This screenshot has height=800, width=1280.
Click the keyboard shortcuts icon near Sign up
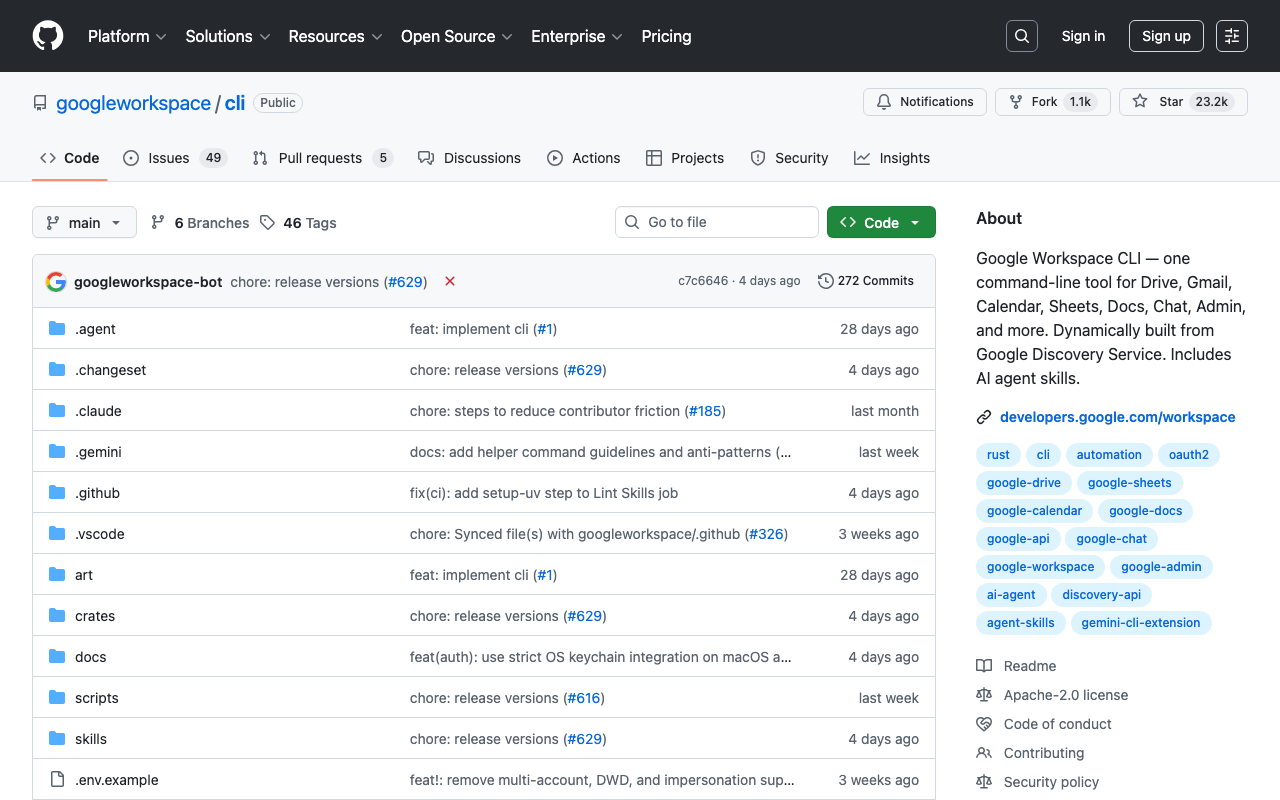point(1231,36)
